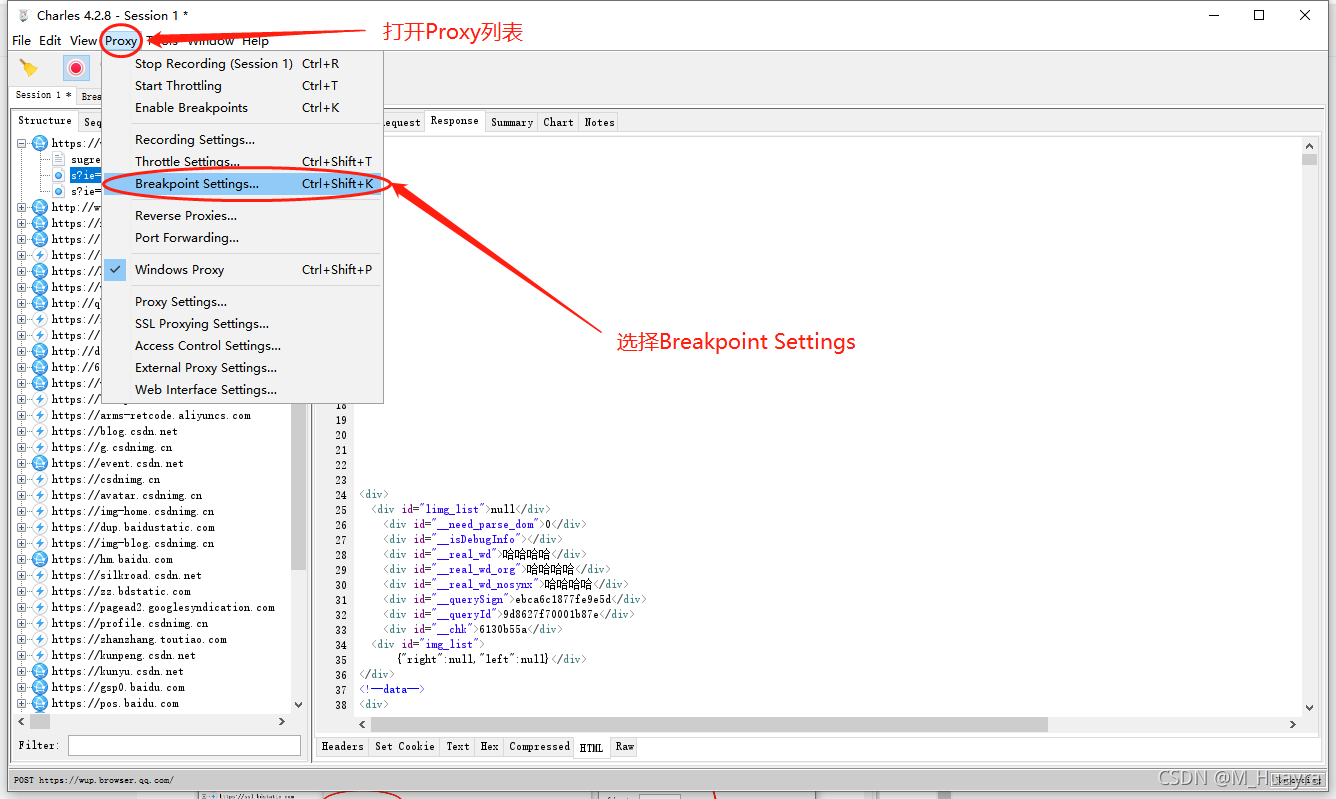
Task: Click the globe icon beside https://event.csdn.net
Action: pyautogui.click(x=40, y=463)
